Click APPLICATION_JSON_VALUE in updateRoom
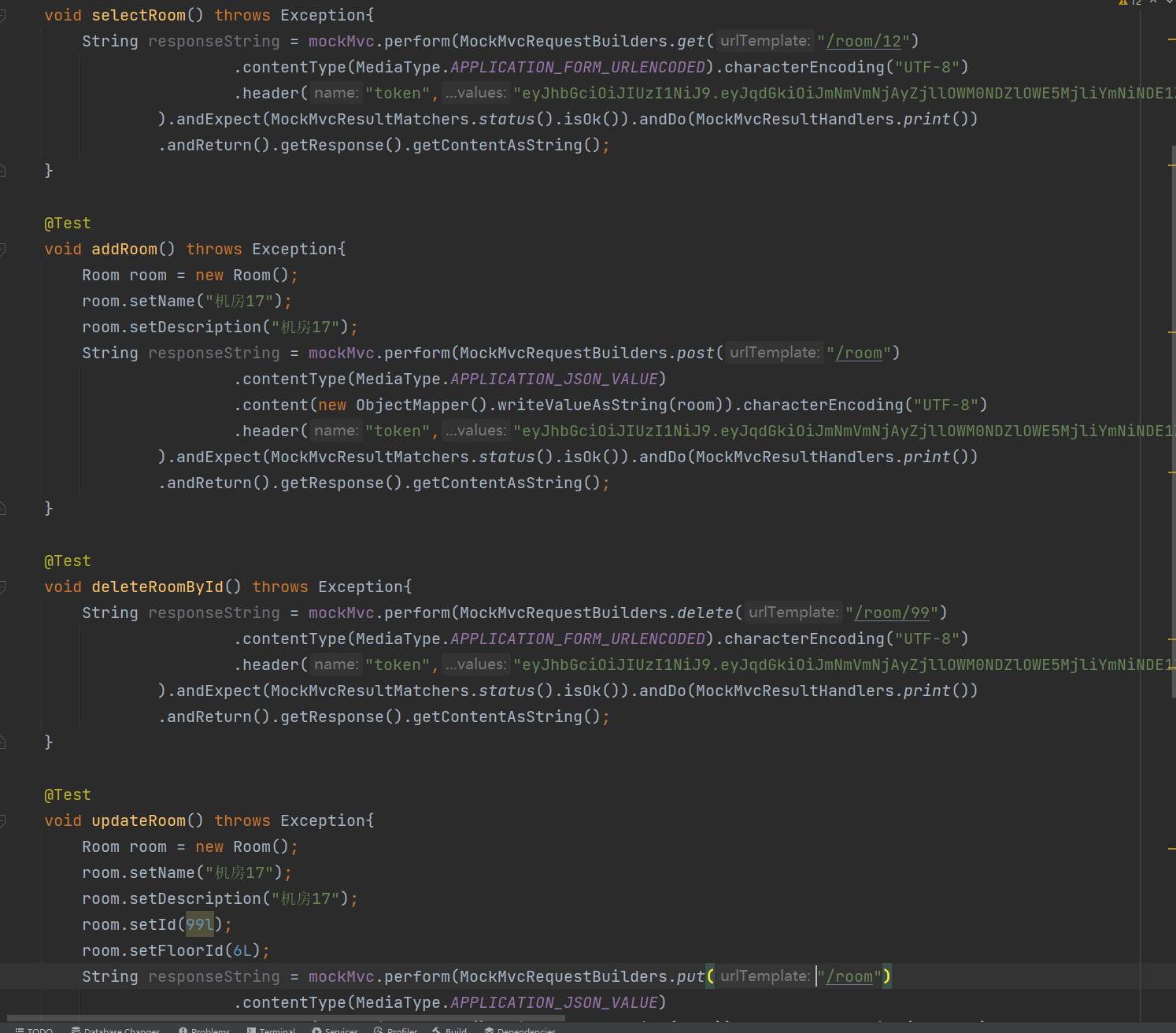Image resolution: width=1176 pixels, height=1033 pixels. point(554,1002)
